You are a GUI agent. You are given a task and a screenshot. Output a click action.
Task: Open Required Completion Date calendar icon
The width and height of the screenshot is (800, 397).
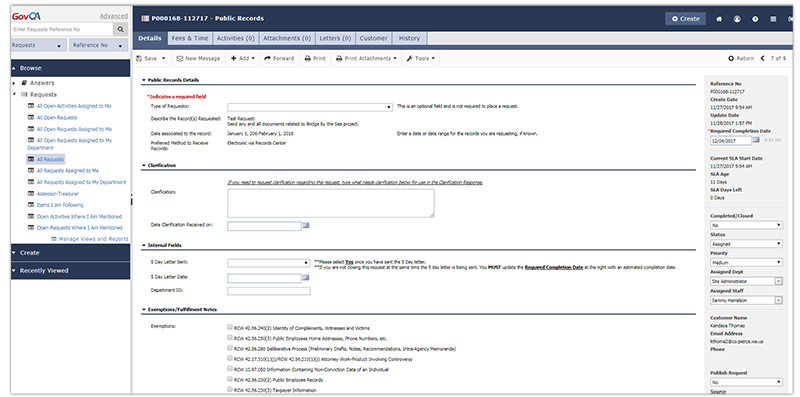(756, 140)
